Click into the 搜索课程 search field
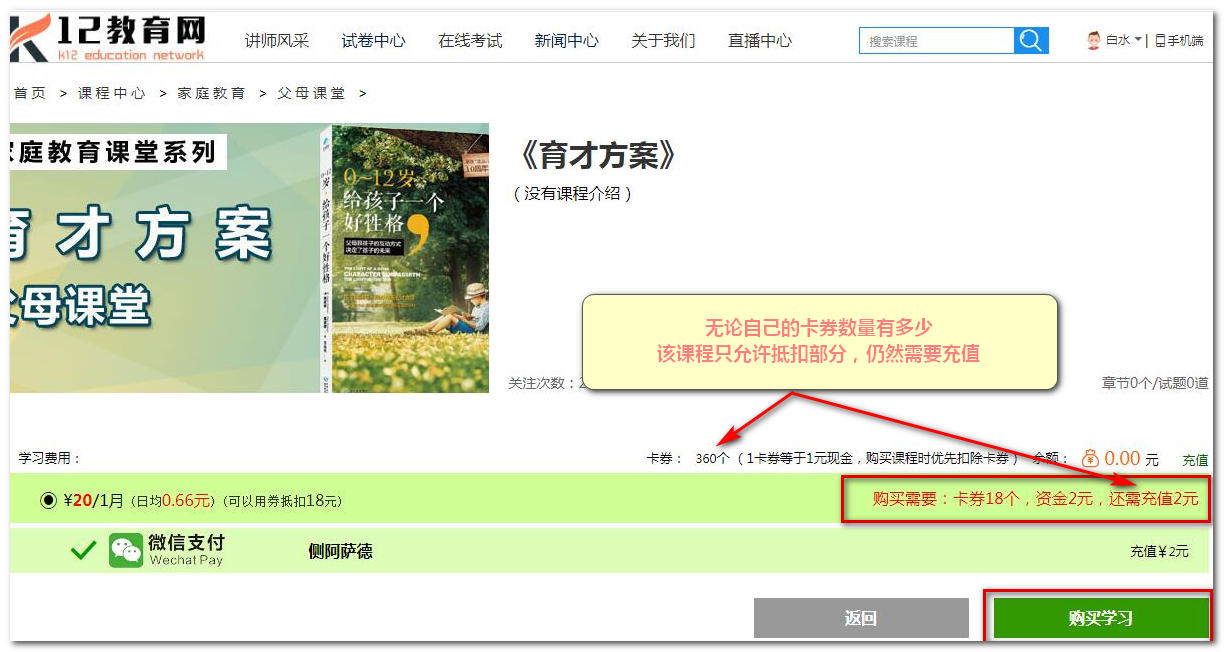This screenshot has width=1224, height=652. click(x=937, y=41)
